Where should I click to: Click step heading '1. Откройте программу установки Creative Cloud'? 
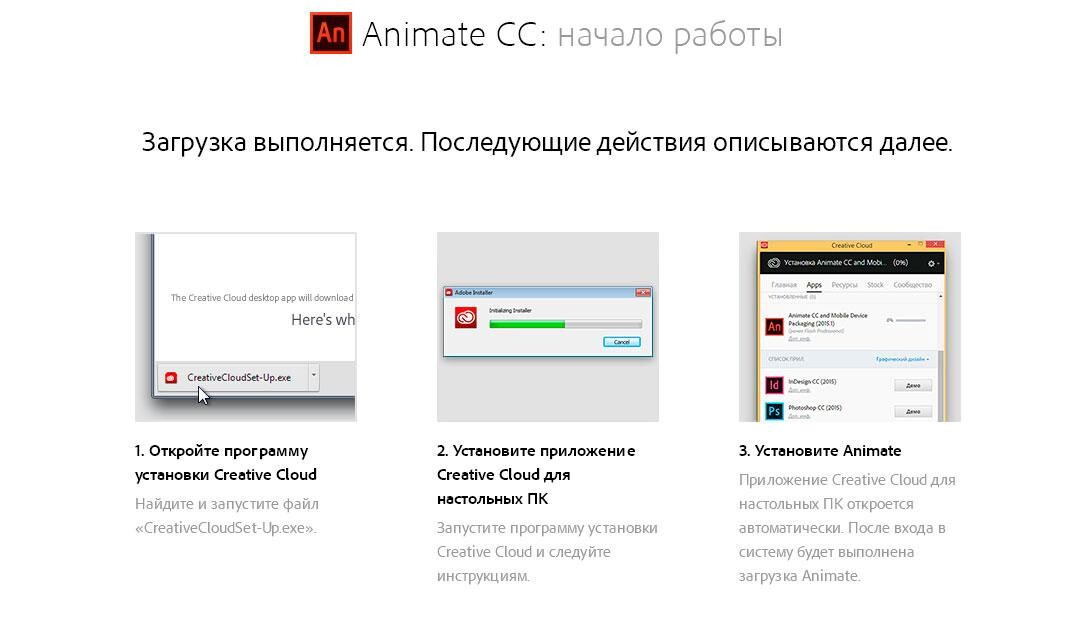pos(226,463)
